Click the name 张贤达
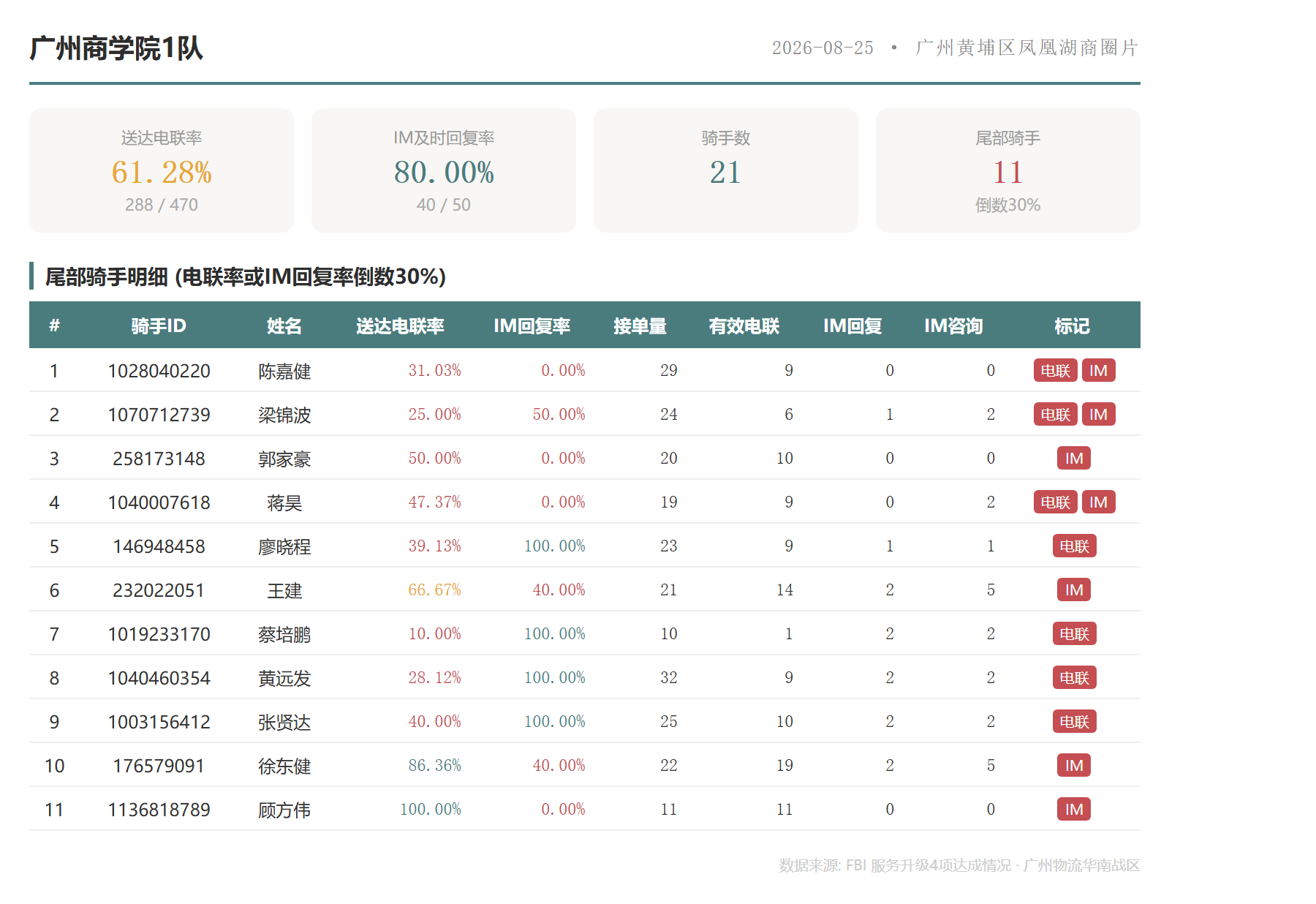The height and width of the screenshot is (904, 1316). [284, 723]
